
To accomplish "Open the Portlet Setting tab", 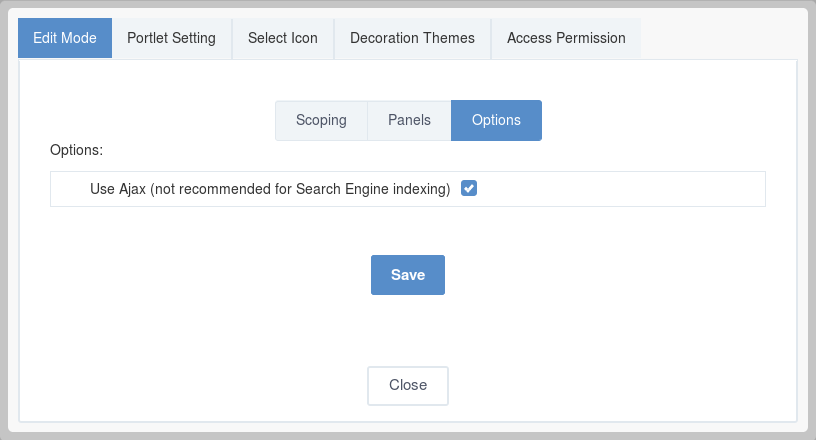I will pyautogui.click(x=171, y=38).
